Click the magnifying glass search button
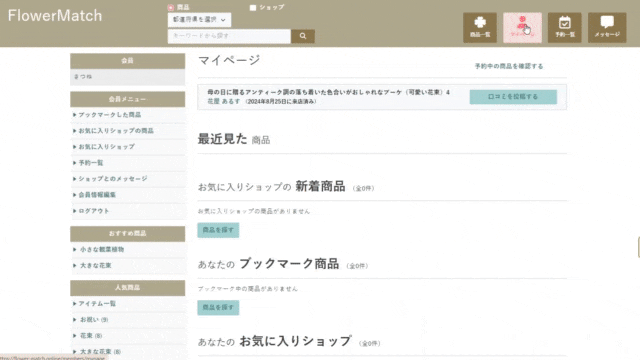This screenshot has height=360, width=640. point(302,36)
